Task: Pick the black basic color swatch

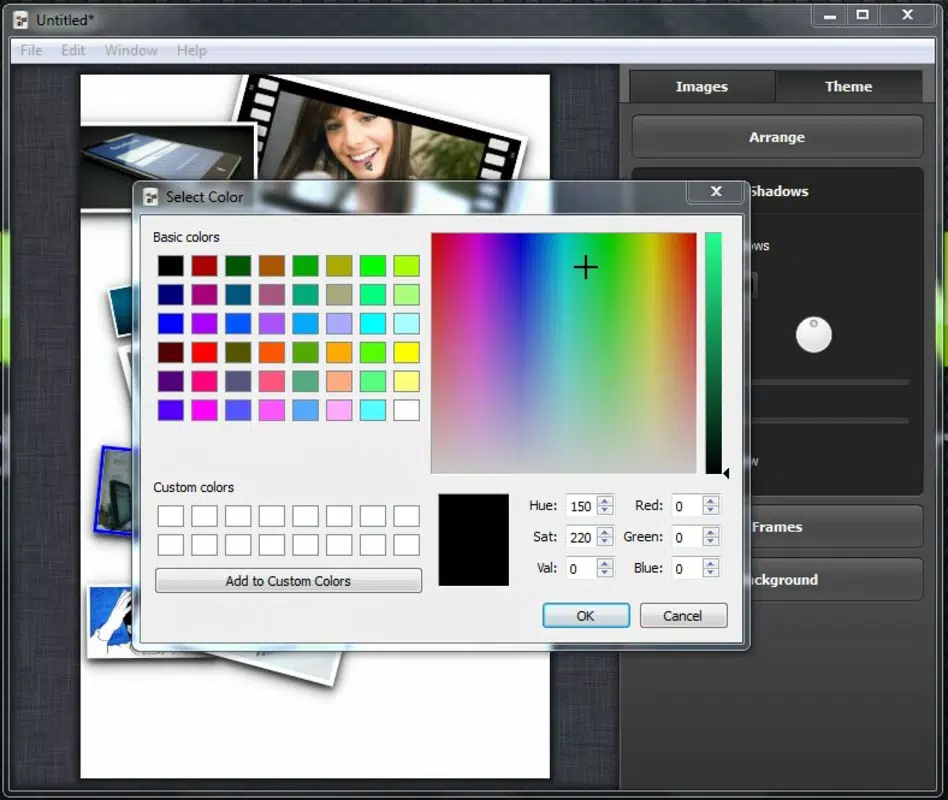Action: tap(171, 265)
